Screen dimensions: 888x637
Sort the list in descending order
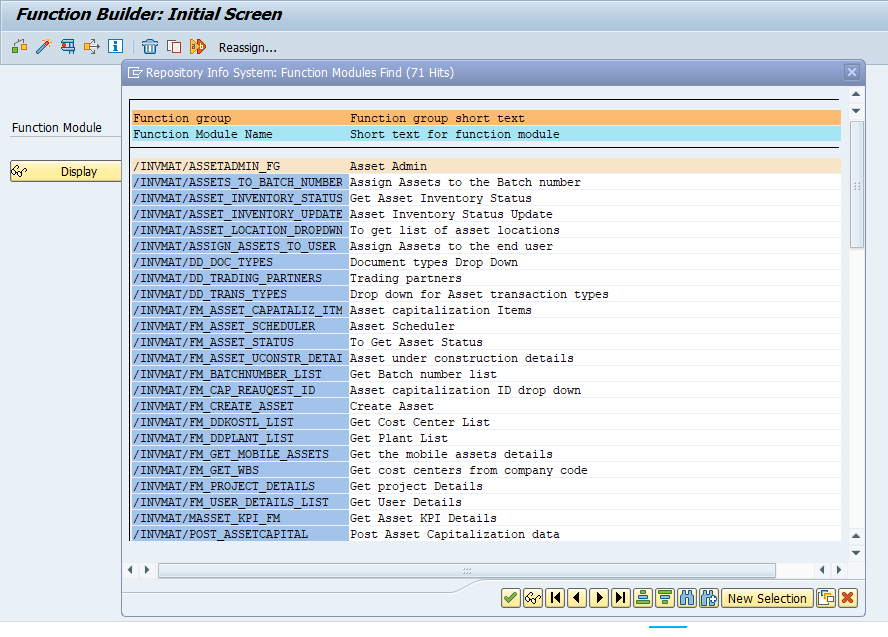click(x=665, y=598)
